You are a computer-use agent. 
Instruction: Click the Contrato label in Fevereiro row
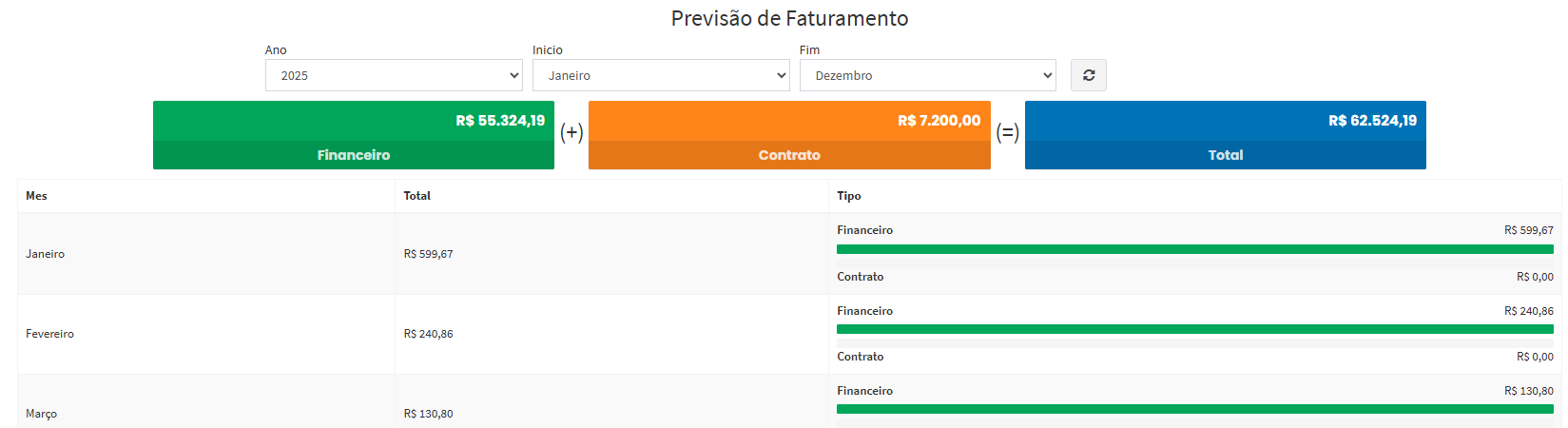[861, 357]
